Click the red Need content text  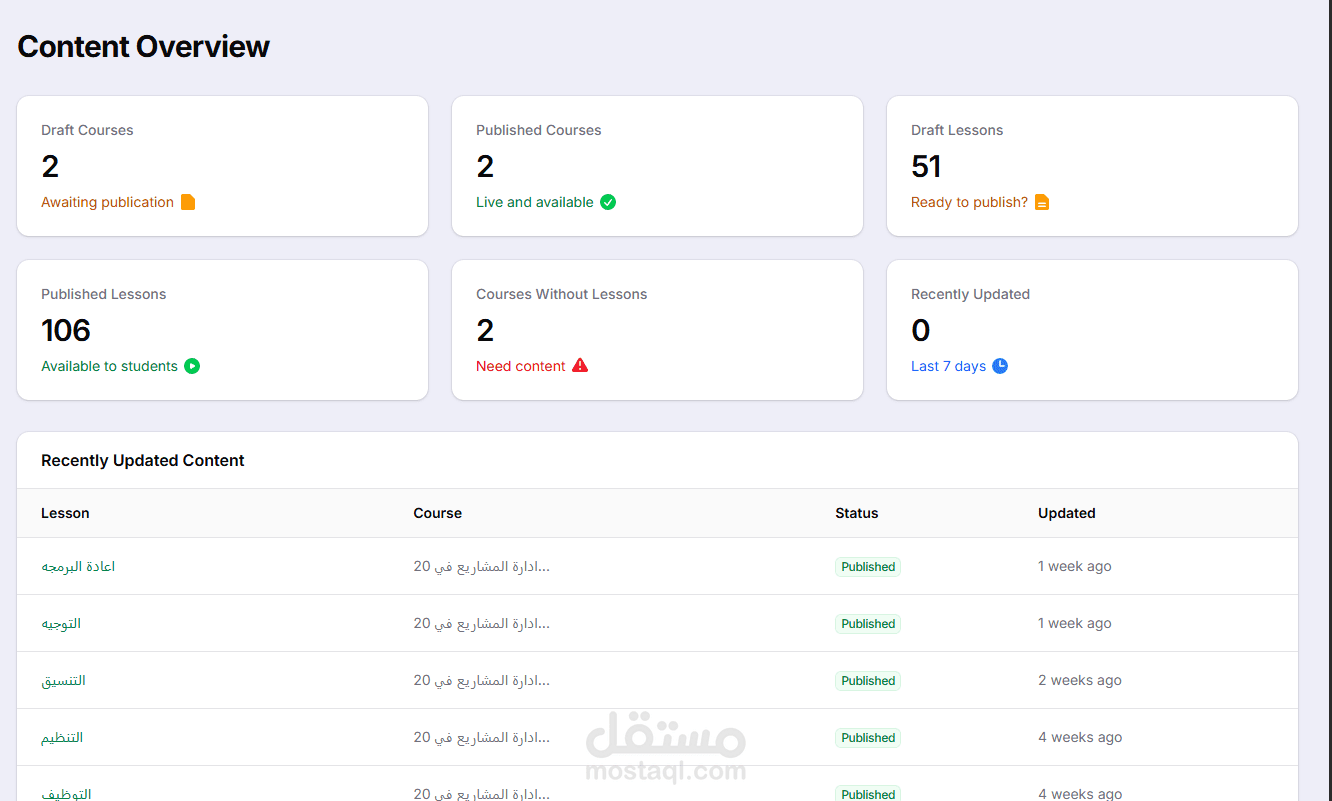pyautogui.click(x=521, y=366)
